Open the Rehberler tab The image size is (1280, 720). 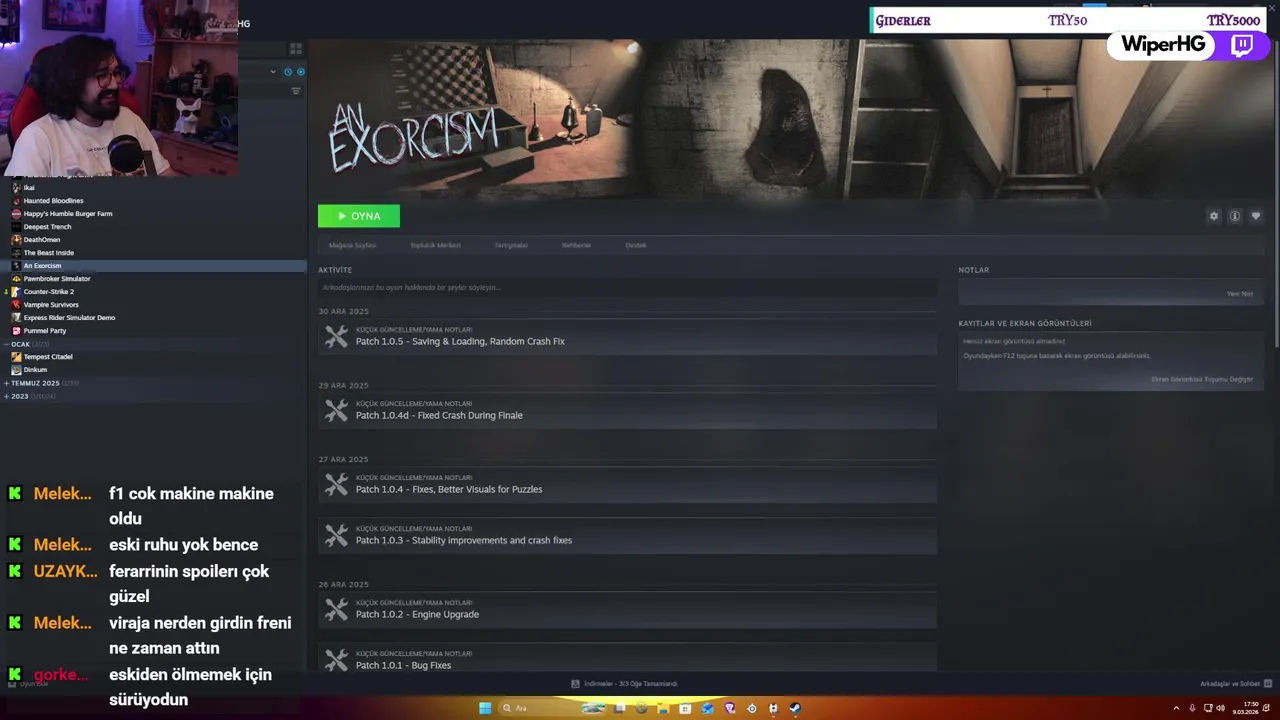click(x=576, y=245)
